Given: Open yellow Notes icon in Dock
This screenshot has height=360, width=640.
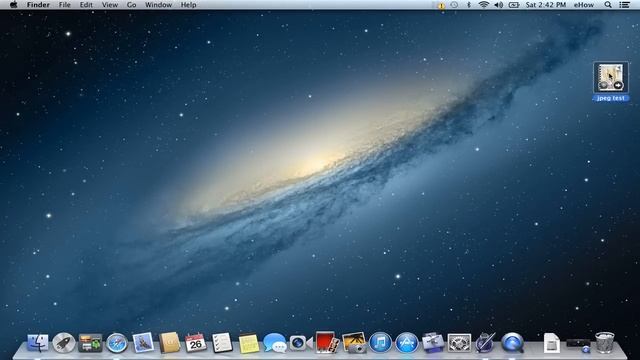Looking at the screenshot, I should [x=249, y=343].
